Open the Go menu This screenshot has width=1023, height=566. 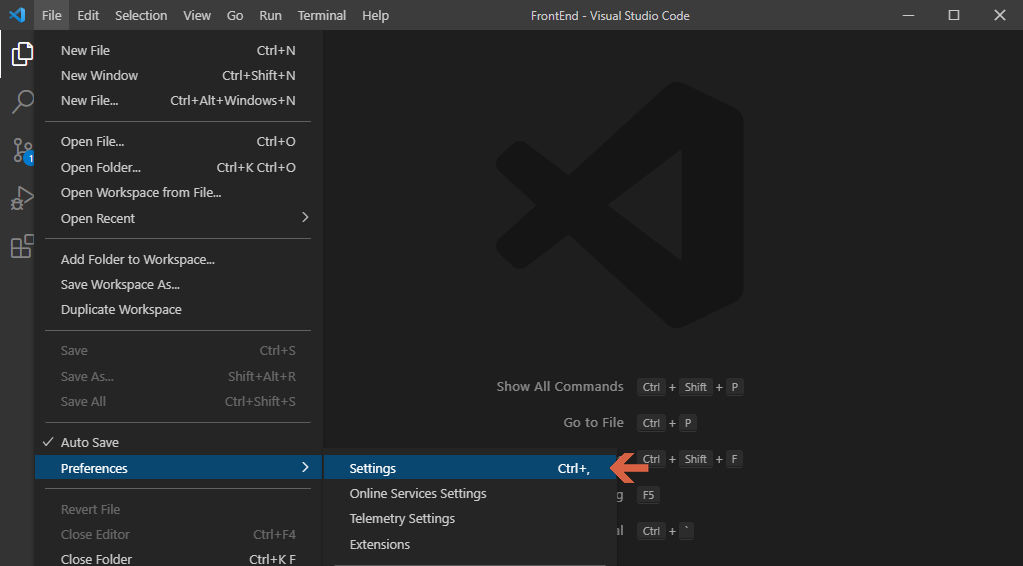pos(235,15)
